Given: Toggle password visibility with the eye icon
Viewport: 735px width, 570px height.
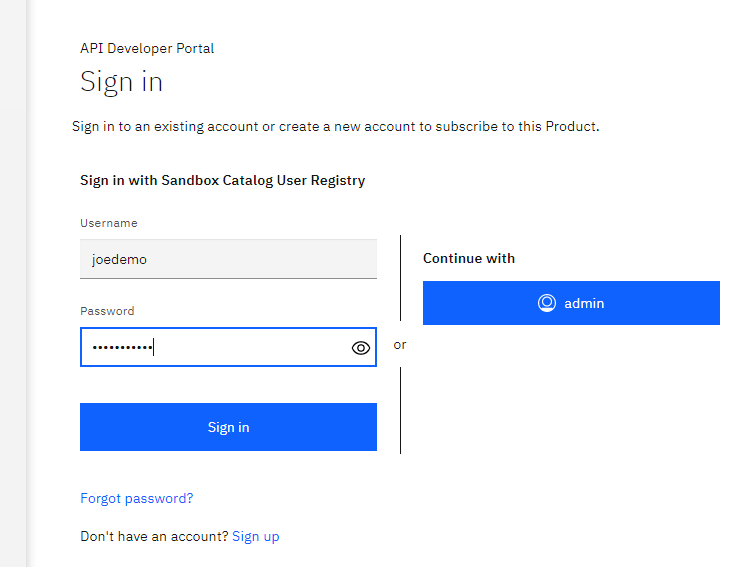Looking at the screenshot, I should 361,348.
